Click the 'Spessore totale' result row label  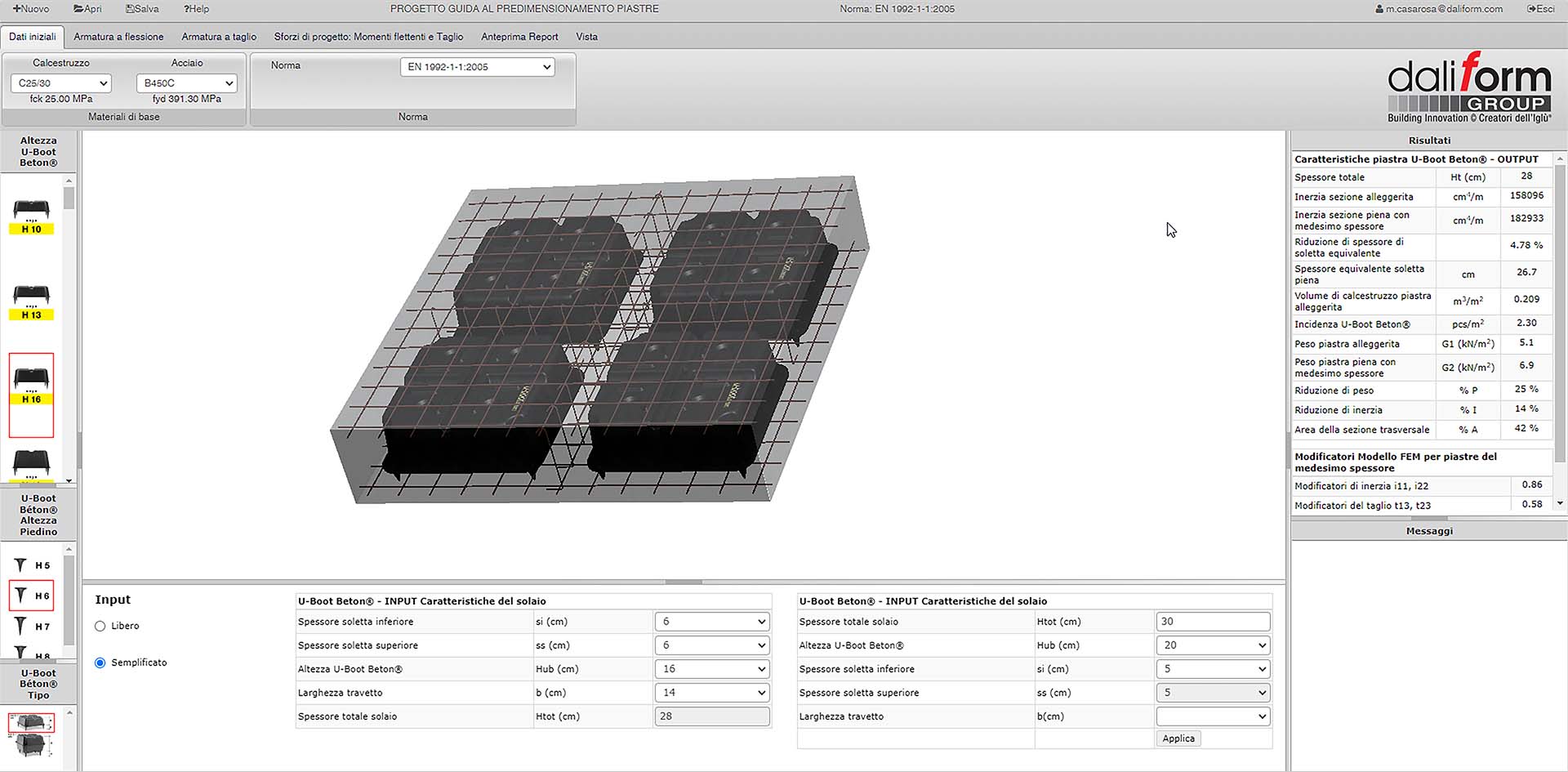pyautogui.click(x=1329, y=177)
